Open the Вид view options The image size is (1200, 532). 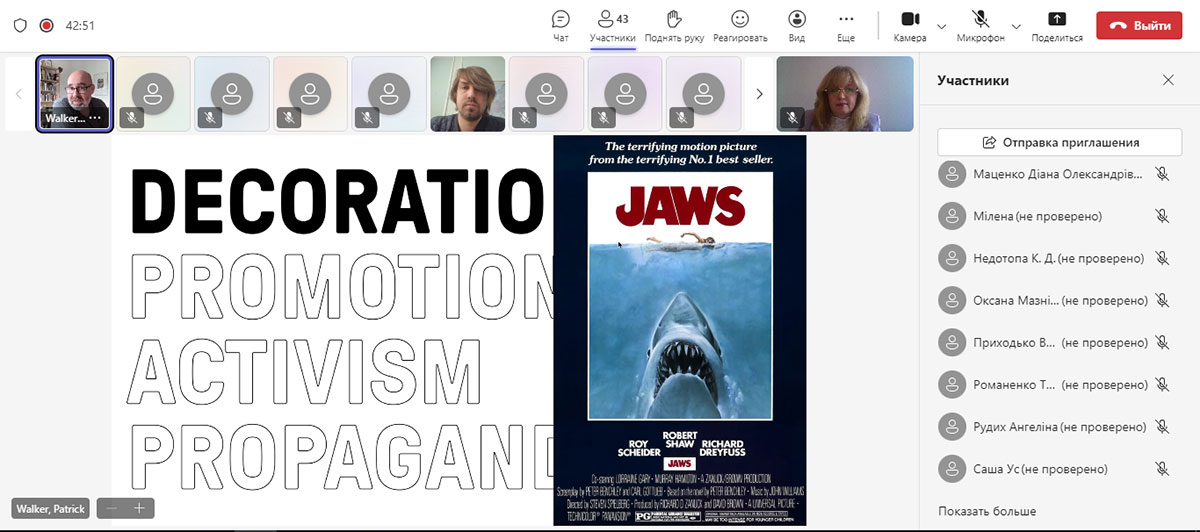(x=797, y=25)
